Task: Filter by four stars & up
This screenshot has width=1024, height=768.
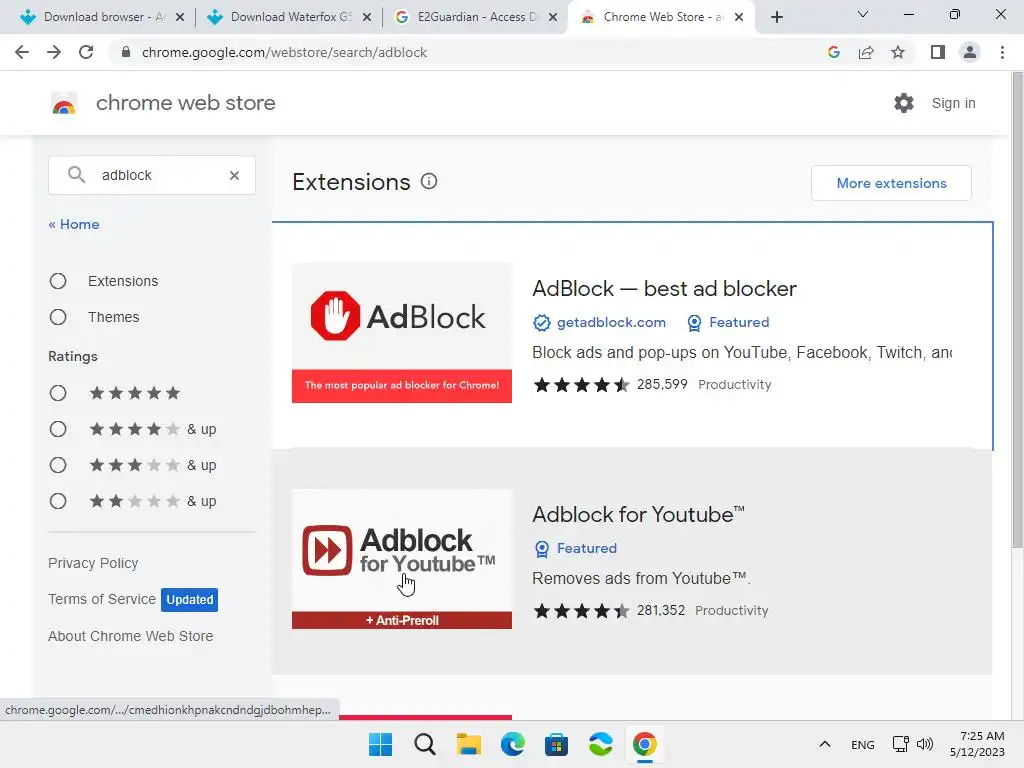Action: 58,429
